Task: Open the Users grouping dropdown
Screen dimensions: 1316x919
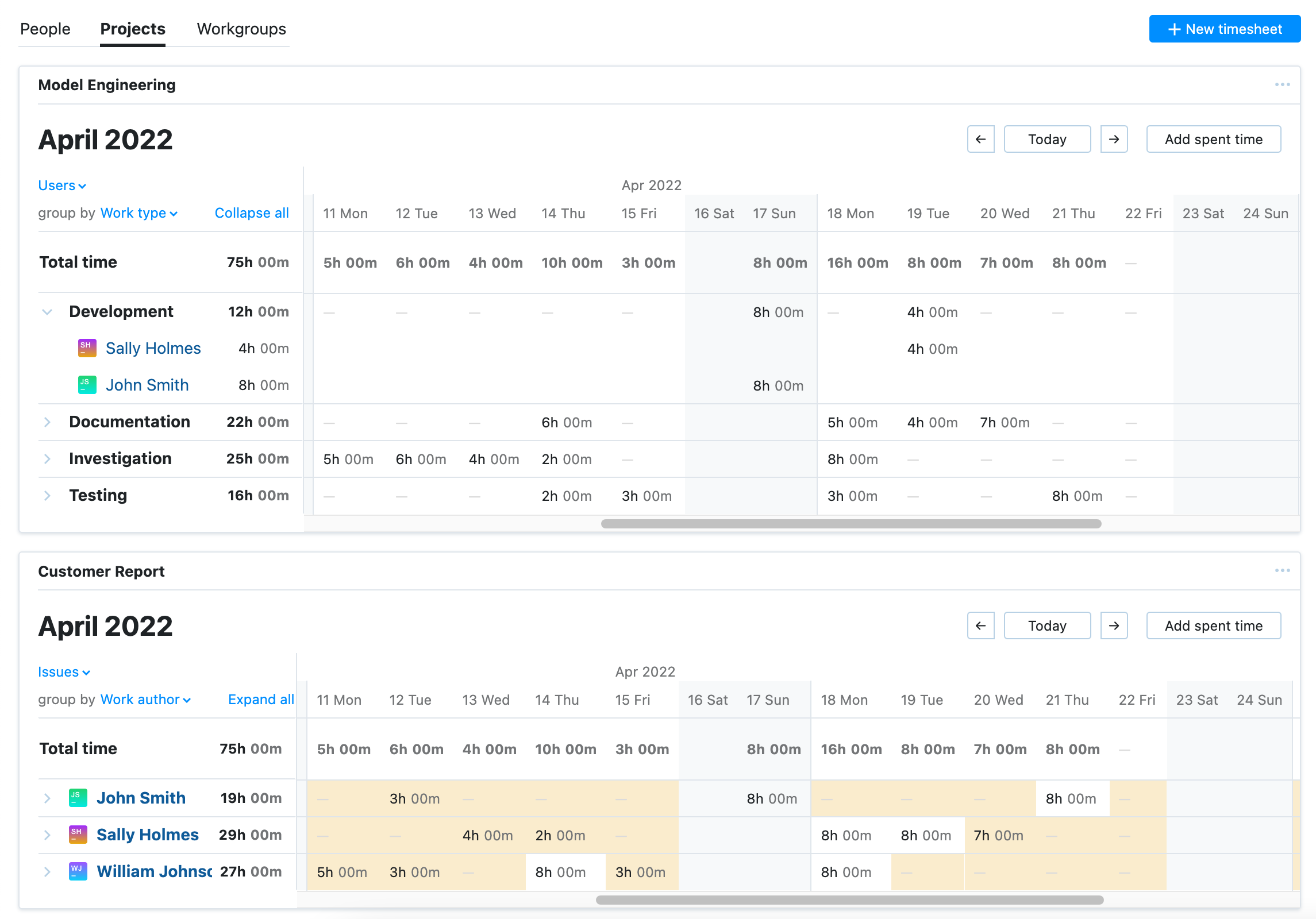Action: pos(62,185)
